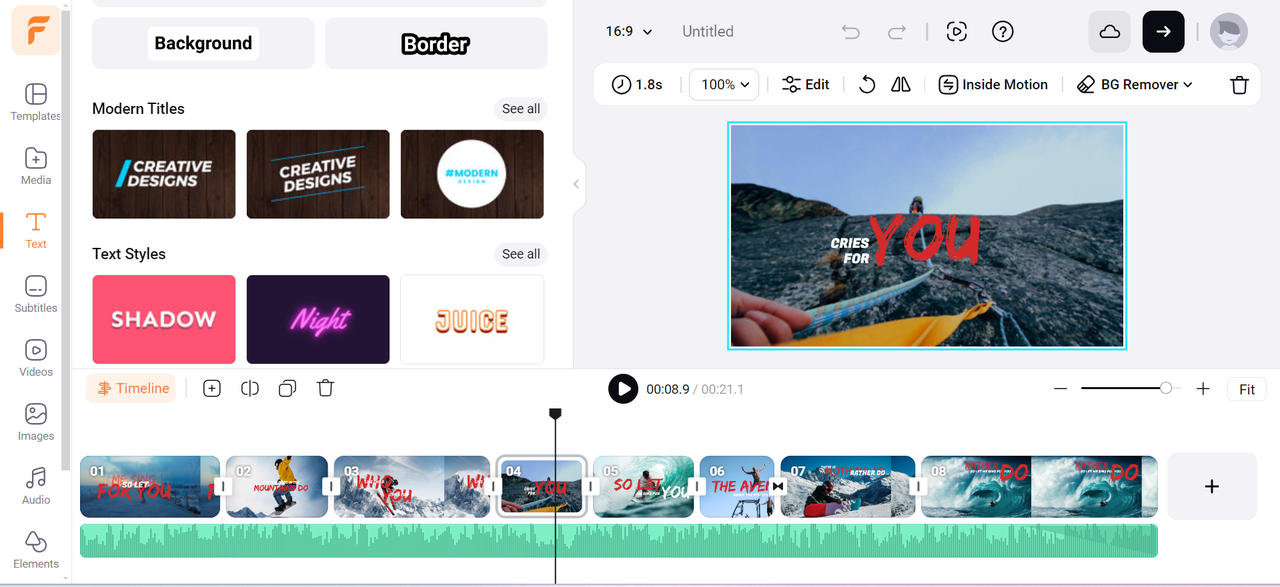Delete selected item via toolbar trash icon
The image size is (1280, 587).
pos(1240,85)
